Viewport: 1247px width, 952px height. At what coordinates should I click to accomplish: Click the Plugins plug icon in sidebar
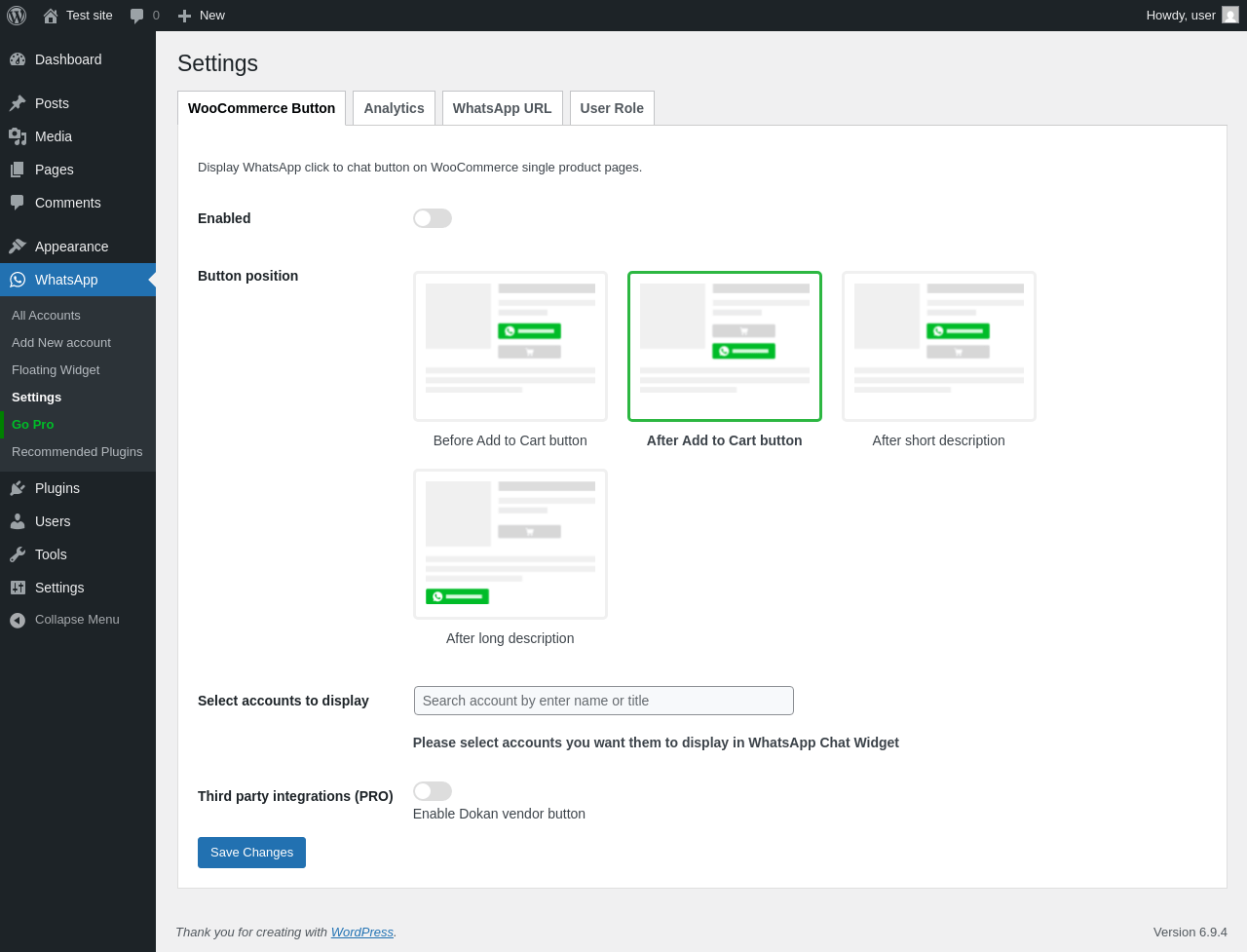click(x=18, y=488)
